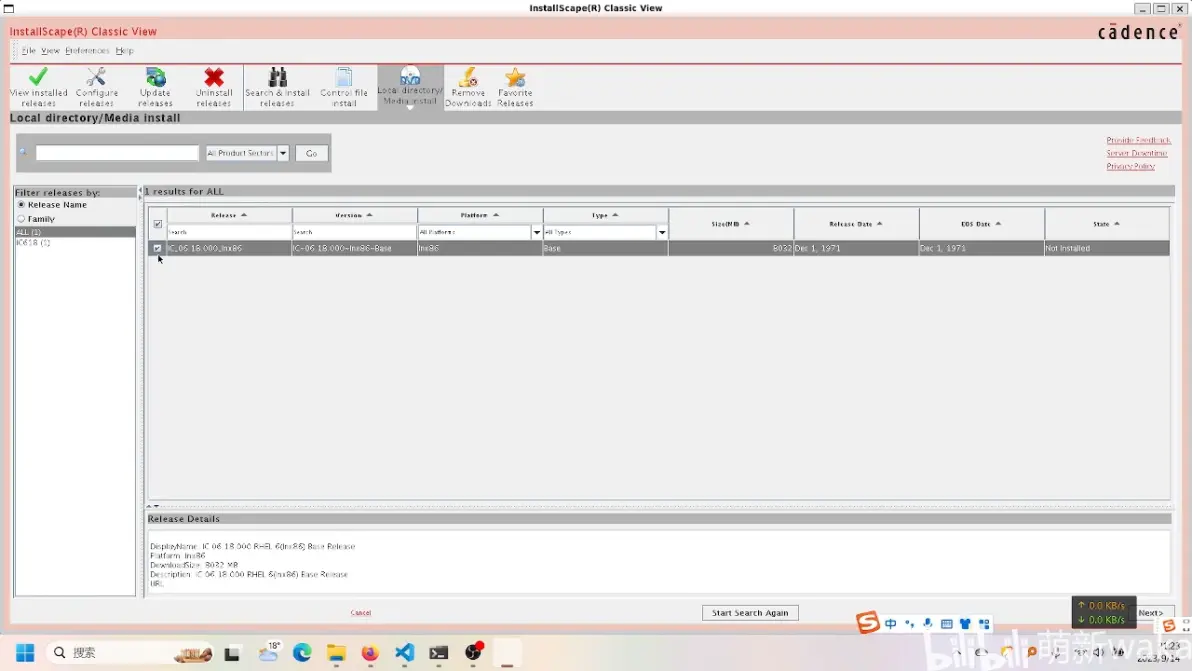1192x671 pixels.
Task: Collapse the filter panel using splitter arrow
Action: click(x=140, y=191)
